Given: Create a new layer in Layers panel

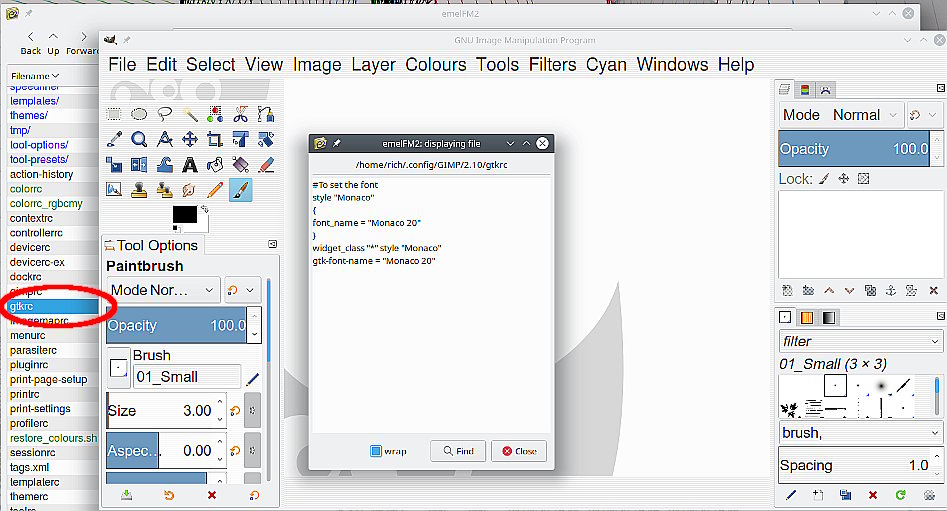Looking at the screenshot, I should click(x=787, y=291).
